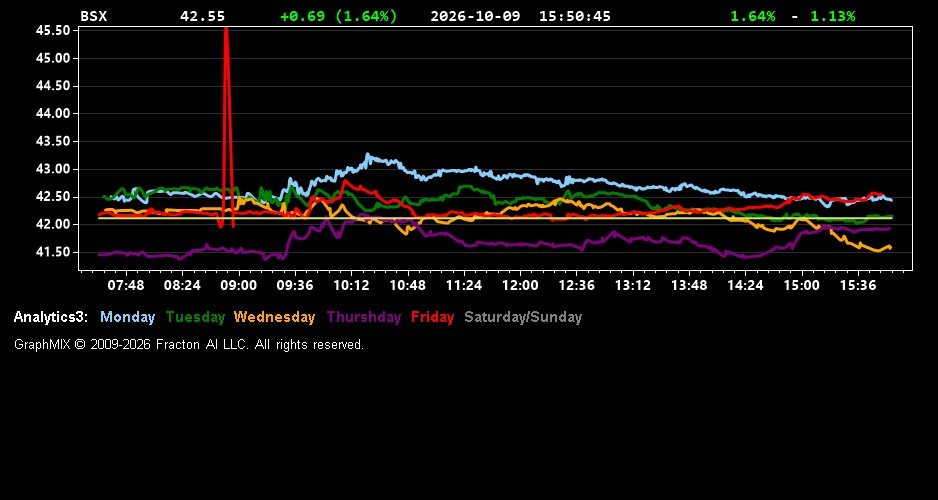The height and width of the screenshot is (500, 938).
Task: Click the green 1.64% range value
Action: pyautogui.click(x=753, y=16)
